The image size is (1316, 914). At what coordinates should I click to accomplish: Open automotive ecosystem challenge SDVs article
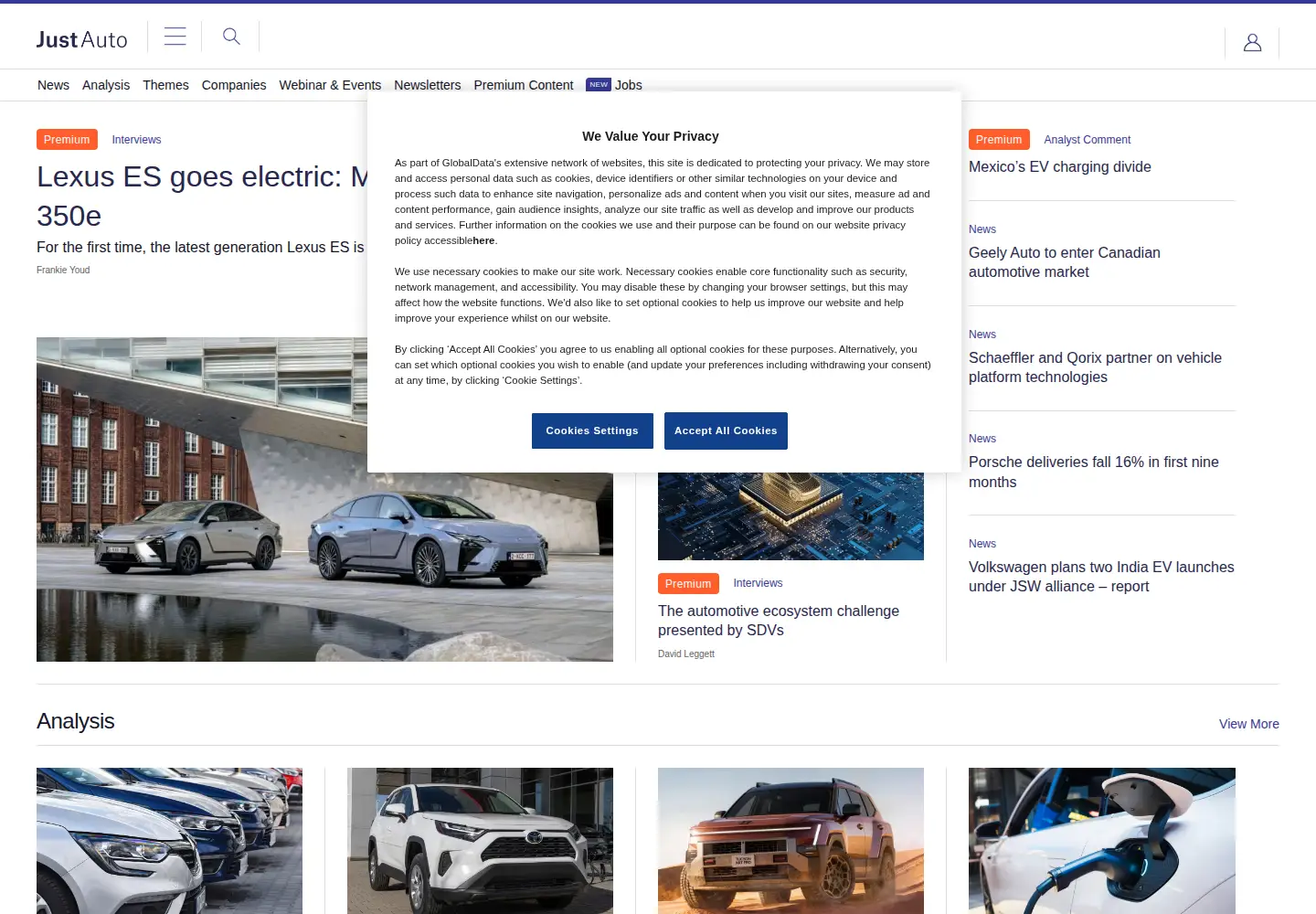(779, 621)
